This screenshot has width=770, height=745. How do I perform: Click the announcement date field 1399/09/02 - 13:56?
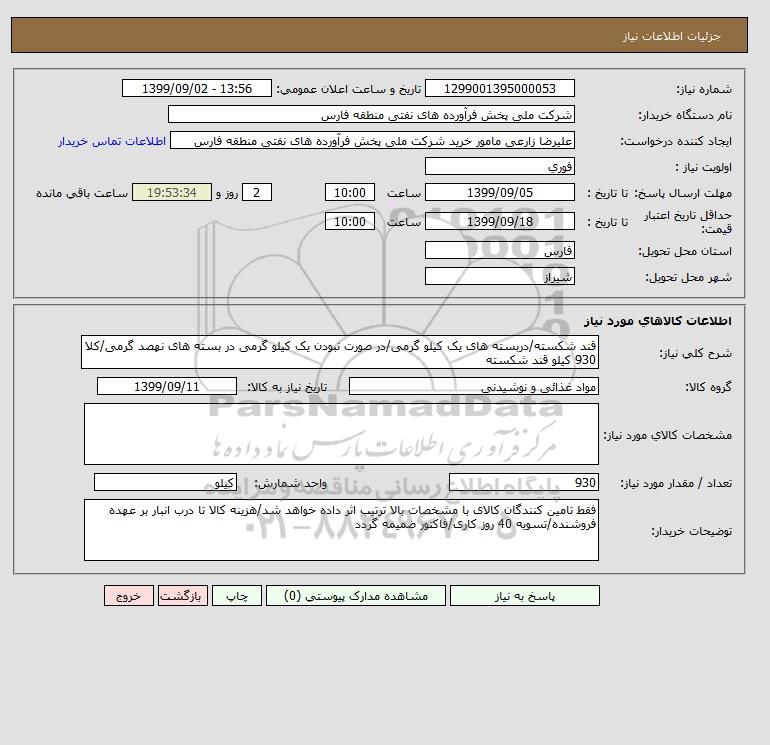coord(197,88)
